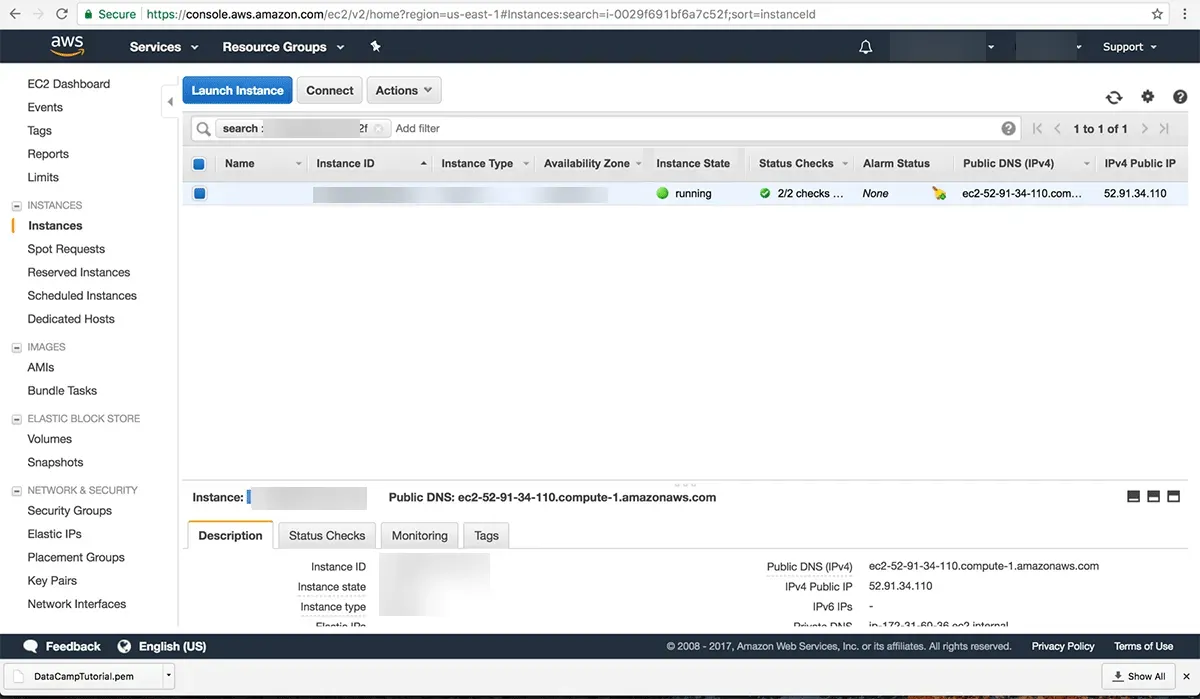Open Volumes in sidebar
Image resolution: width=1200 pixels, height=699 pixels.
(50, 439)
